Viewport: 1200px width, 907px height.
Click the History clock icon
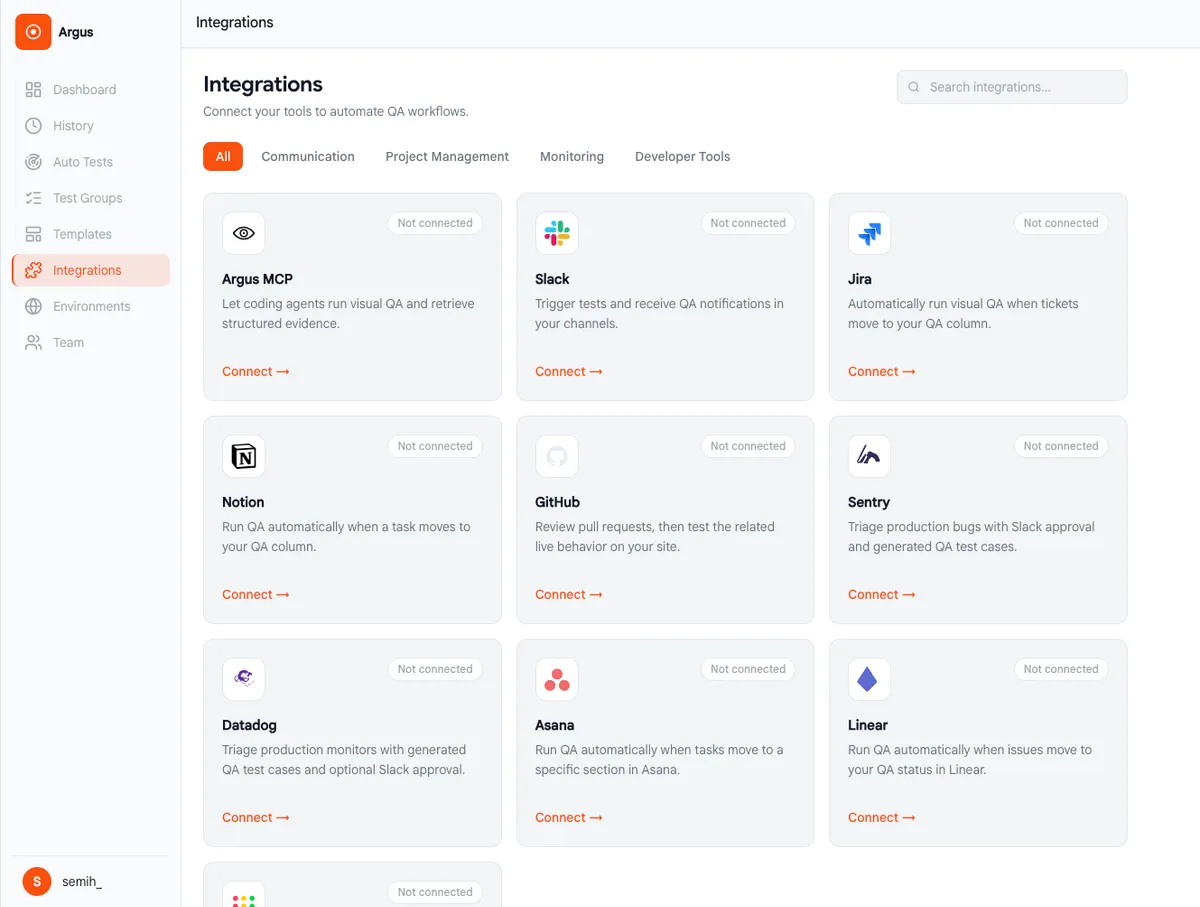click(34, 126)
